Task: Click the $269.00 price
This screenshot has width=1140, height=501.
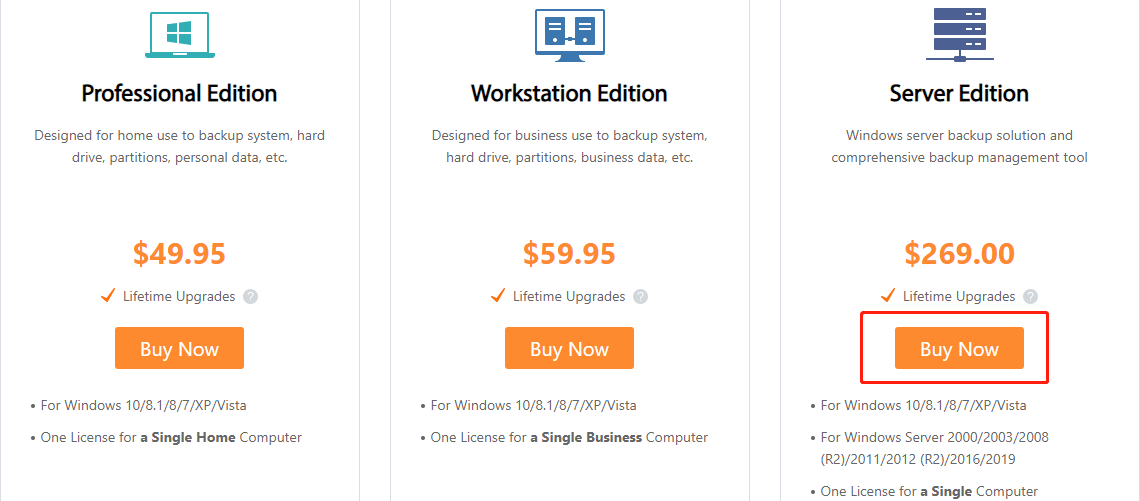Action: pyautogui.click(x=959, y=254)
